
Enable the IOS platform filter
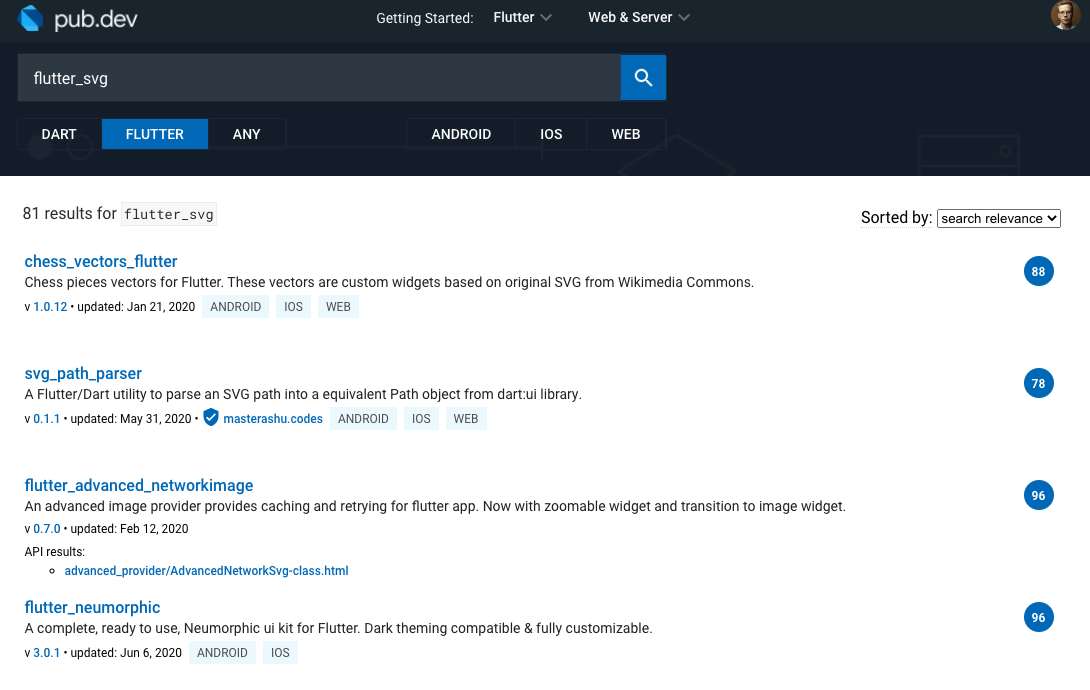[x=550, y=133]
